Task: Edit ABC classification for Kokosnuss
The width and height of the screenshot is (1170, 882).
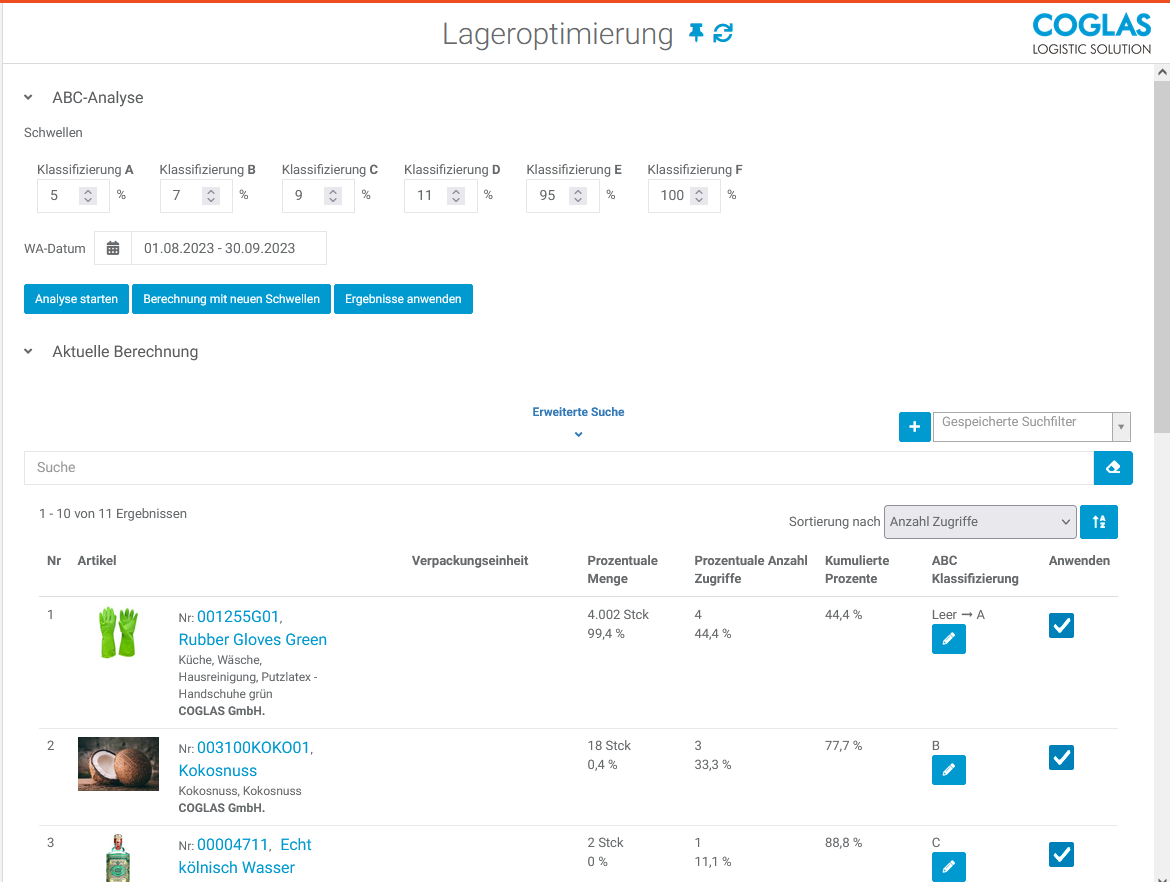Action: 948,770
